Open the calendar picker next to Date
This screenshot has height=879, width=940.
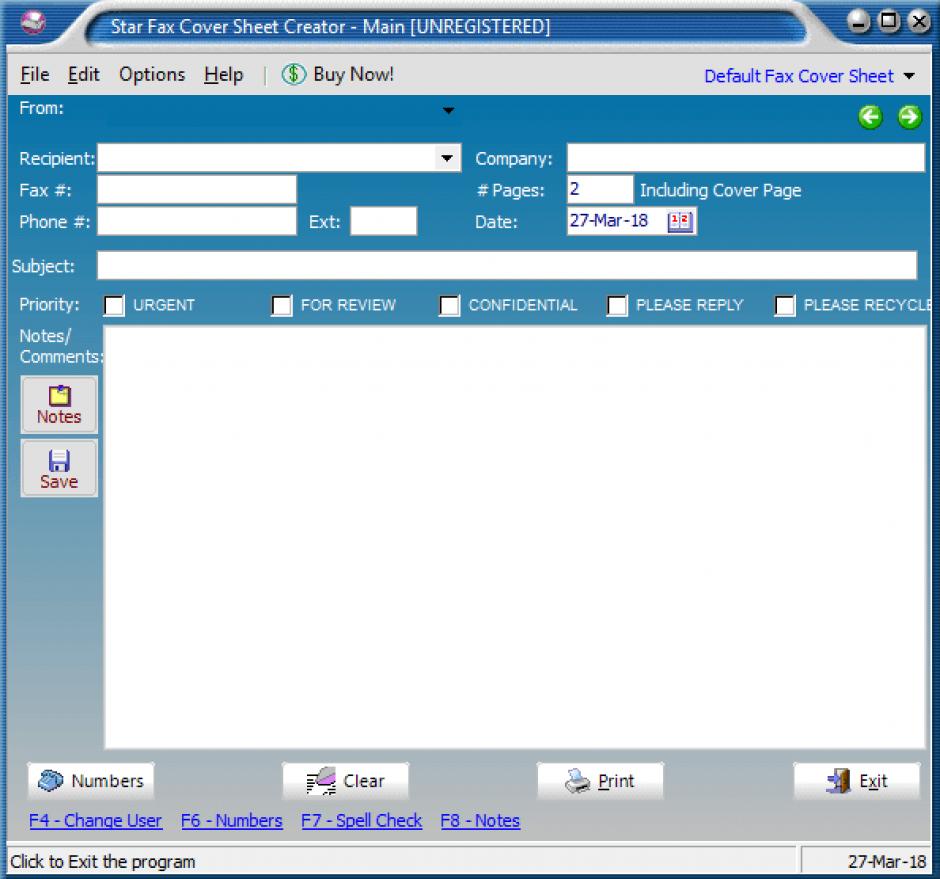click(x=680, y=221)
